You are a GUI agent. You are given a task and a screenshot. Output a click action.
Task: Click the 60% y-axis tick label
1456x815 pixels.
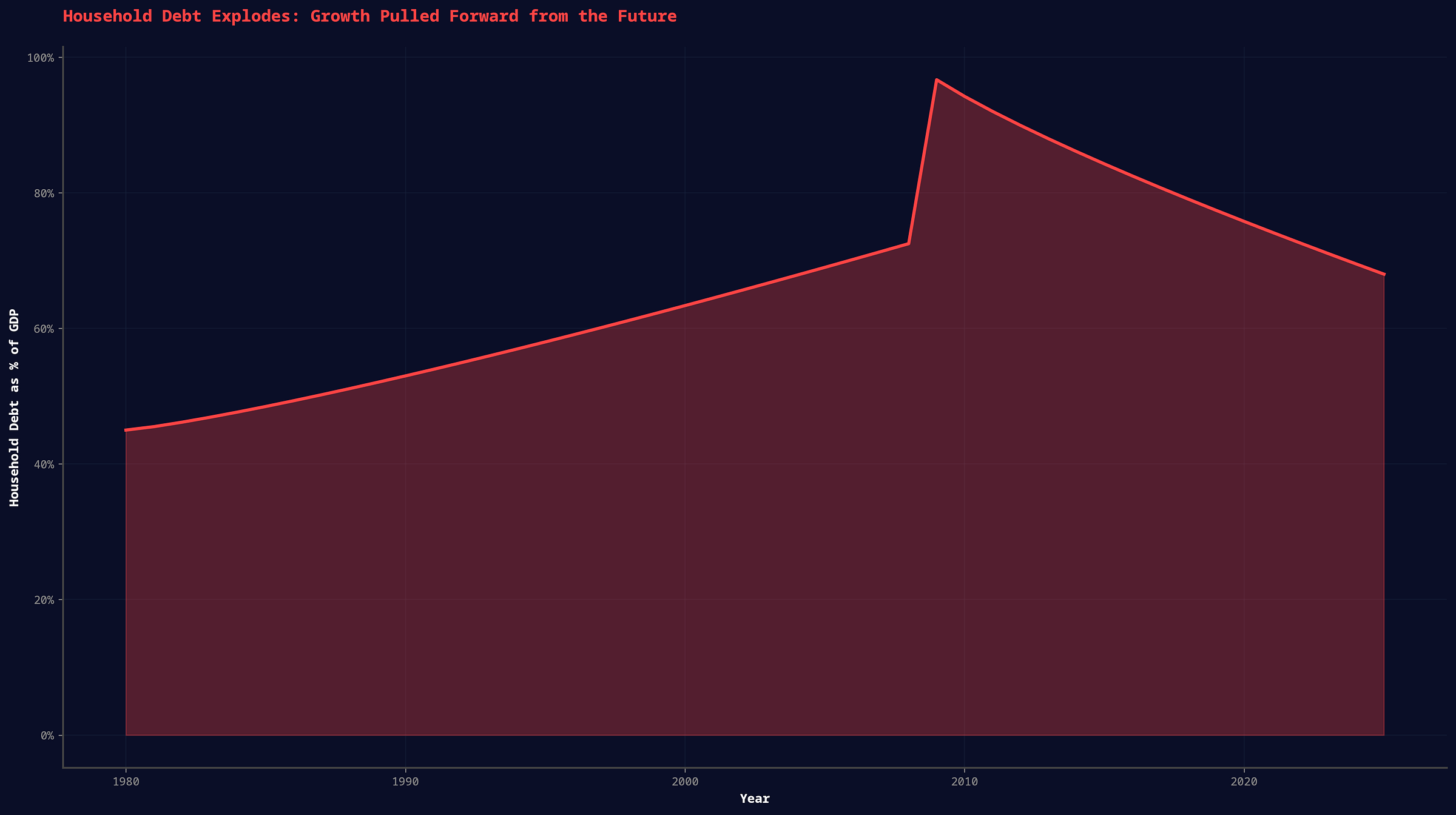pyautogui.click(x=44, y=329)
